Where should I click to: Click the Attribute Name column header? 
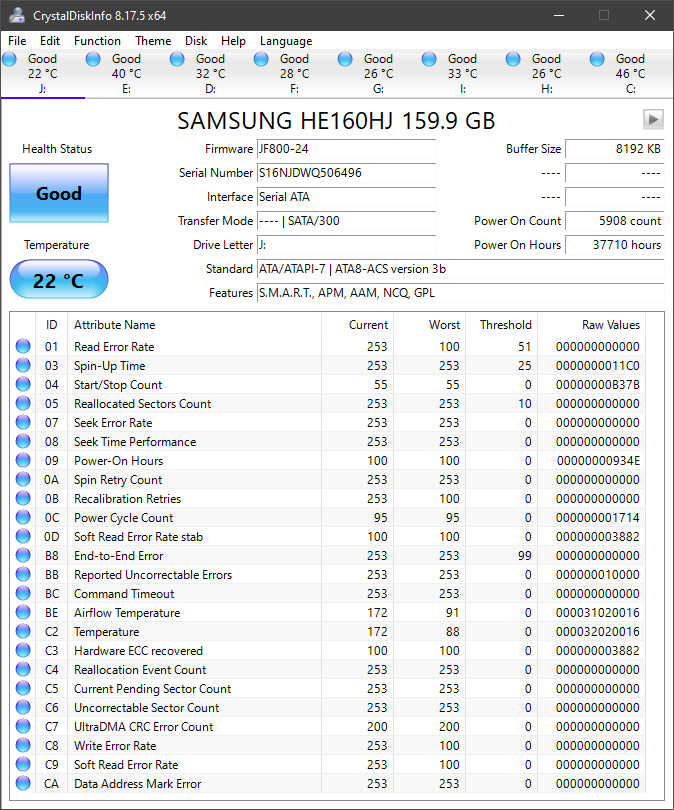(x=194, y=325)
